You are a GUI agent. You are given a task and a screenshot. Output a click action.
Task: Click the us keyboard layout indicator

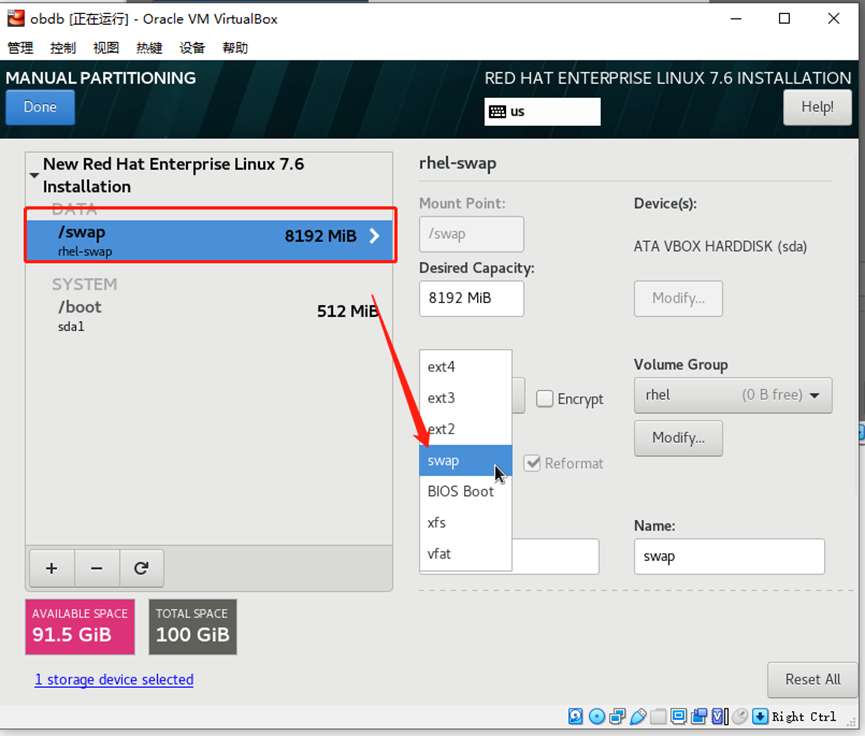coord(542,111)
